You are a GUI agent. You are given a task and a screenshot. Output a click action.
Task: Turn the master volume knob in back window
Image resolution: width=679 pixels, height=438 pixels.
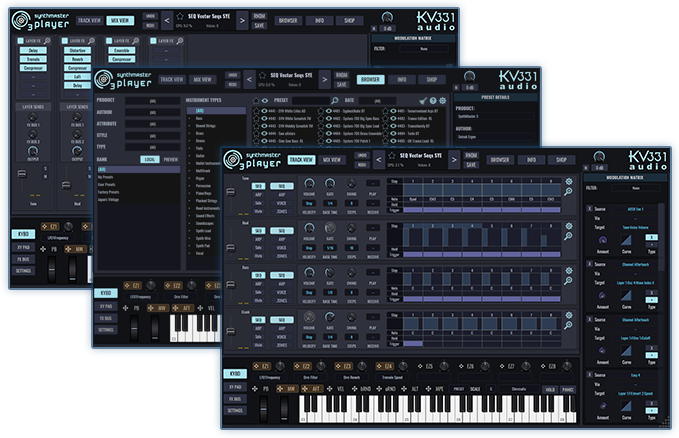click(x=388, y=18)
